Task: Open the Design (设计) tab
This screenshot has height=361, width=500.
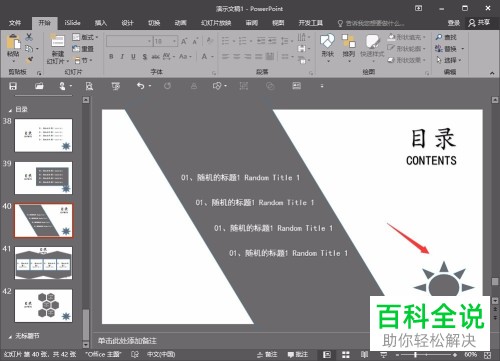Action: pos(127,23)
